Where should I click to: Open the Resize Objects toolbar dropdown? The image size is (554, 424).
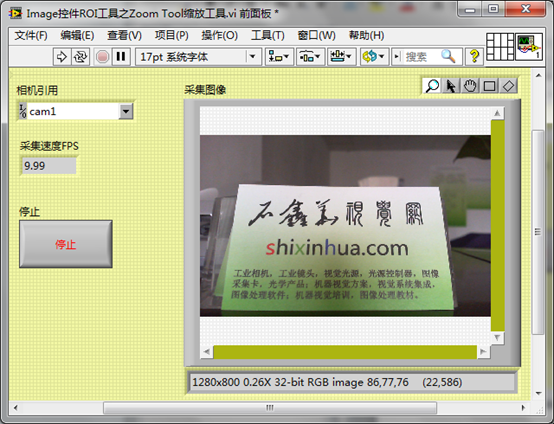pyautogui.click(x=341, y=57)
